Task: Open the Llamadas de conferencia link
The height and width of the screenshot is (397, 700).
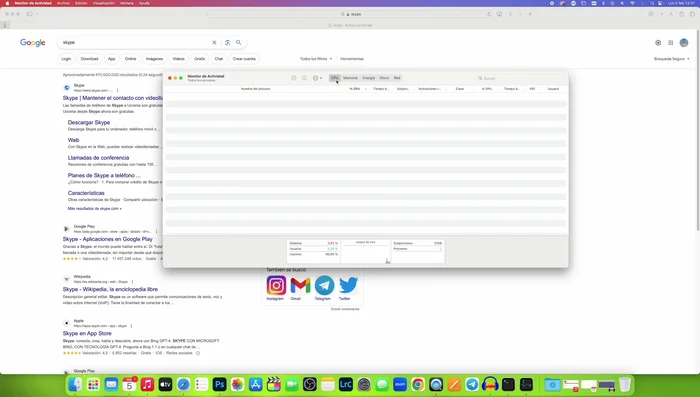Action: coord(98,158)
